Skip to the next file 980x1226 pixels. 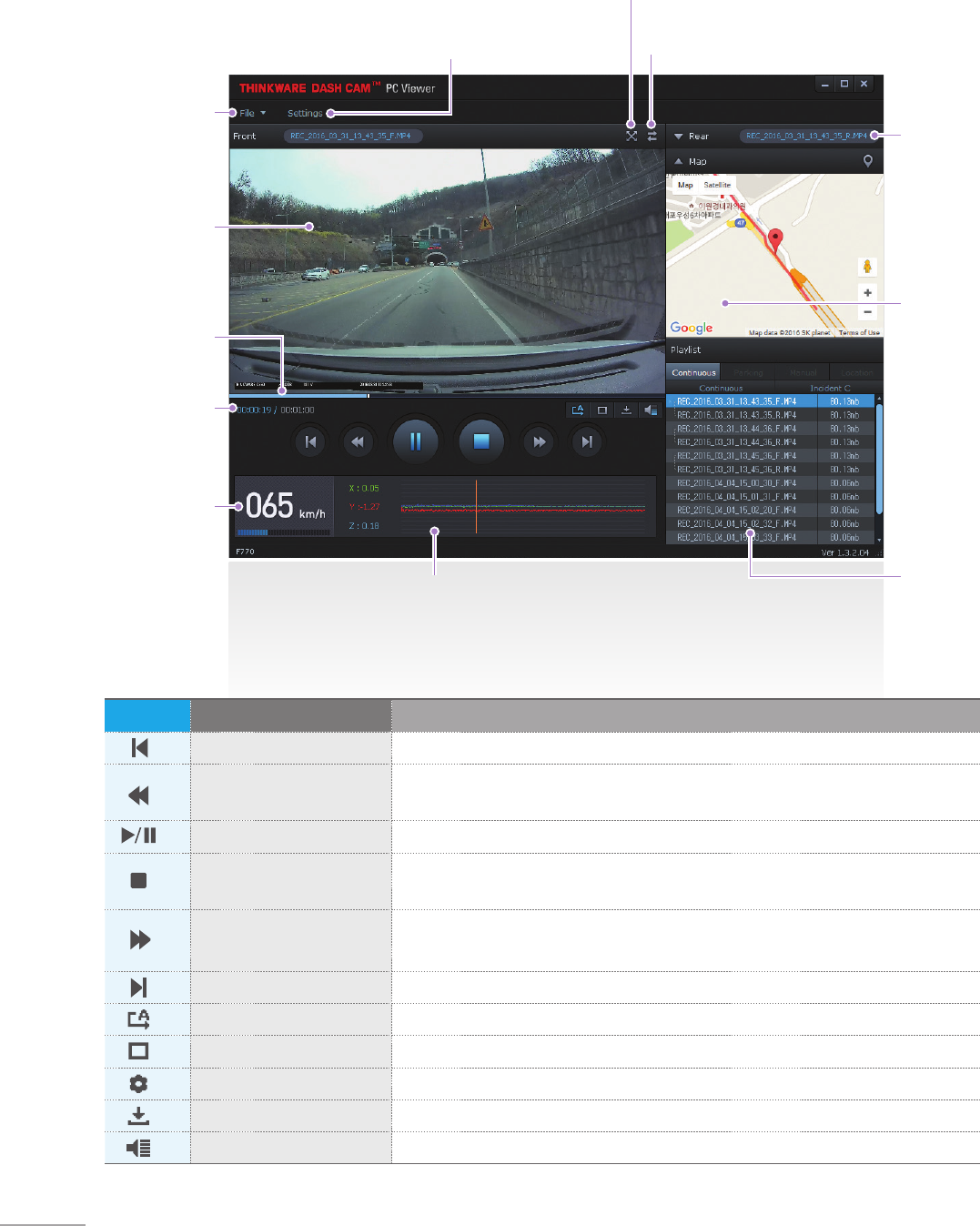point(587,441)
